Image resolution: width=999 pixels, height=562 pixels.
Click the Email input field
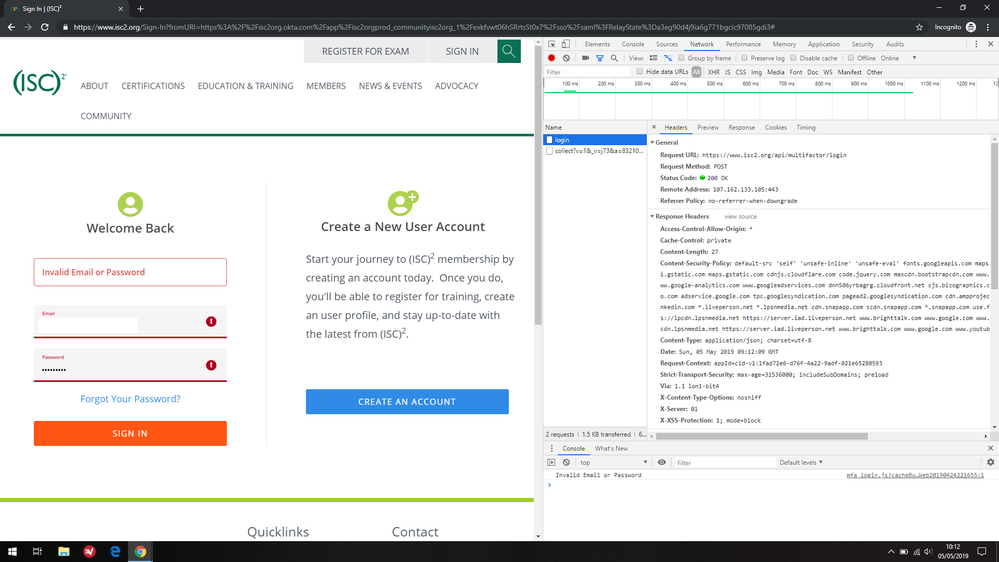coord(90,325)
